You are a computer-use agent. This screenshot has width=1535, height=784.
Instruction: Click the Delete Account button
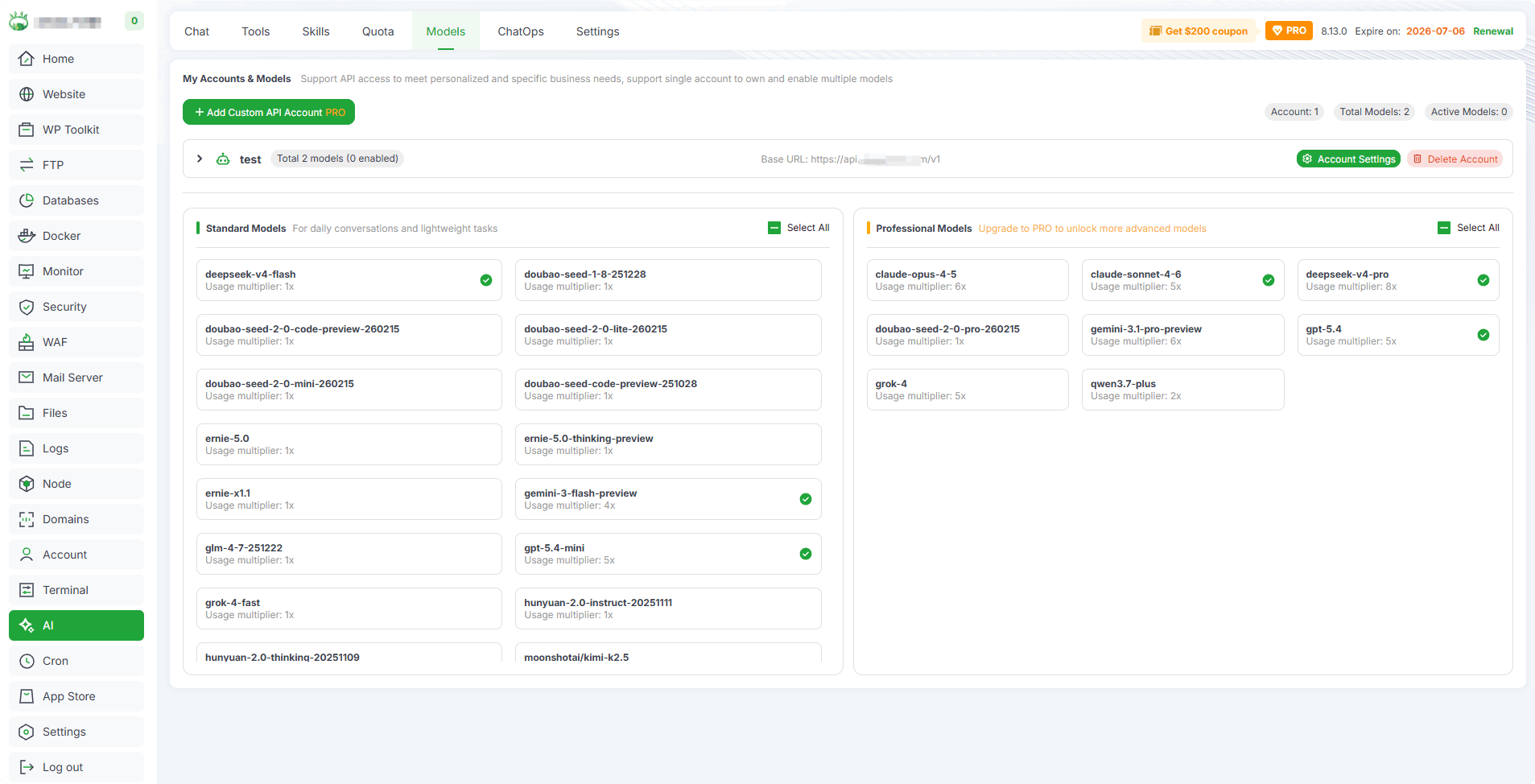[1455, 159]
